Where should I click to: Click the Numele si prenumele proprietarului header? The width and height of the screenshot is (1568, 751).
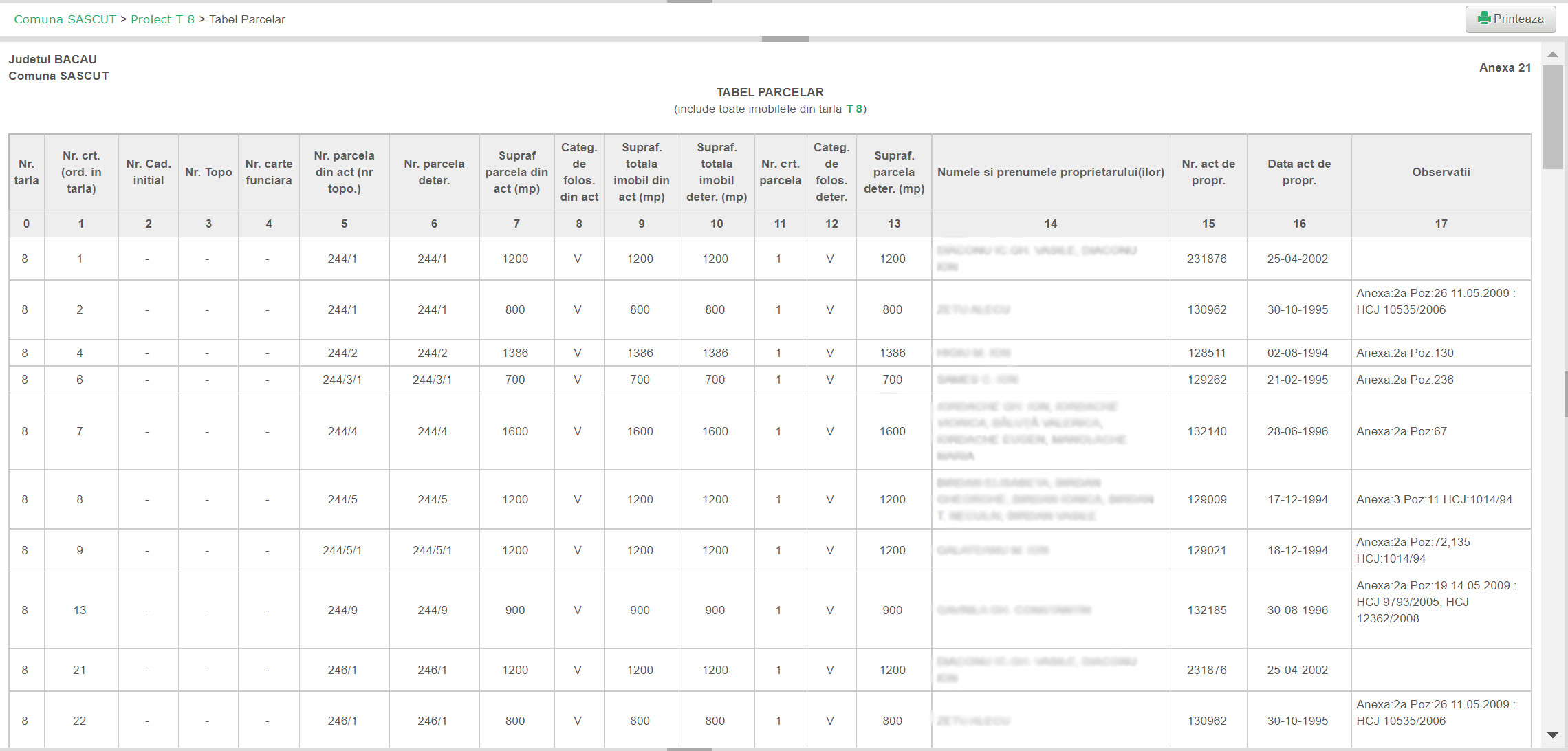point(1050,172)
